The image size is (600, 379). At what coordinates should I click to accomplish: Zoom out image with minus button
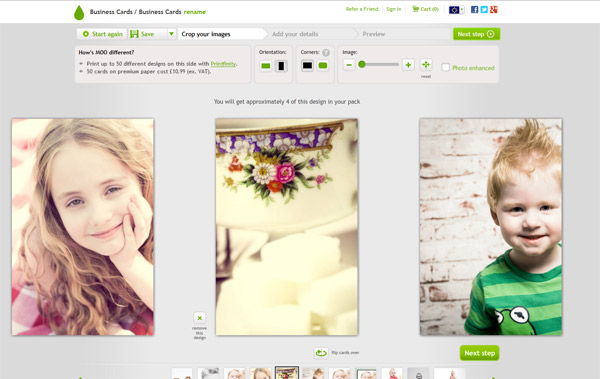click(349, 65)
